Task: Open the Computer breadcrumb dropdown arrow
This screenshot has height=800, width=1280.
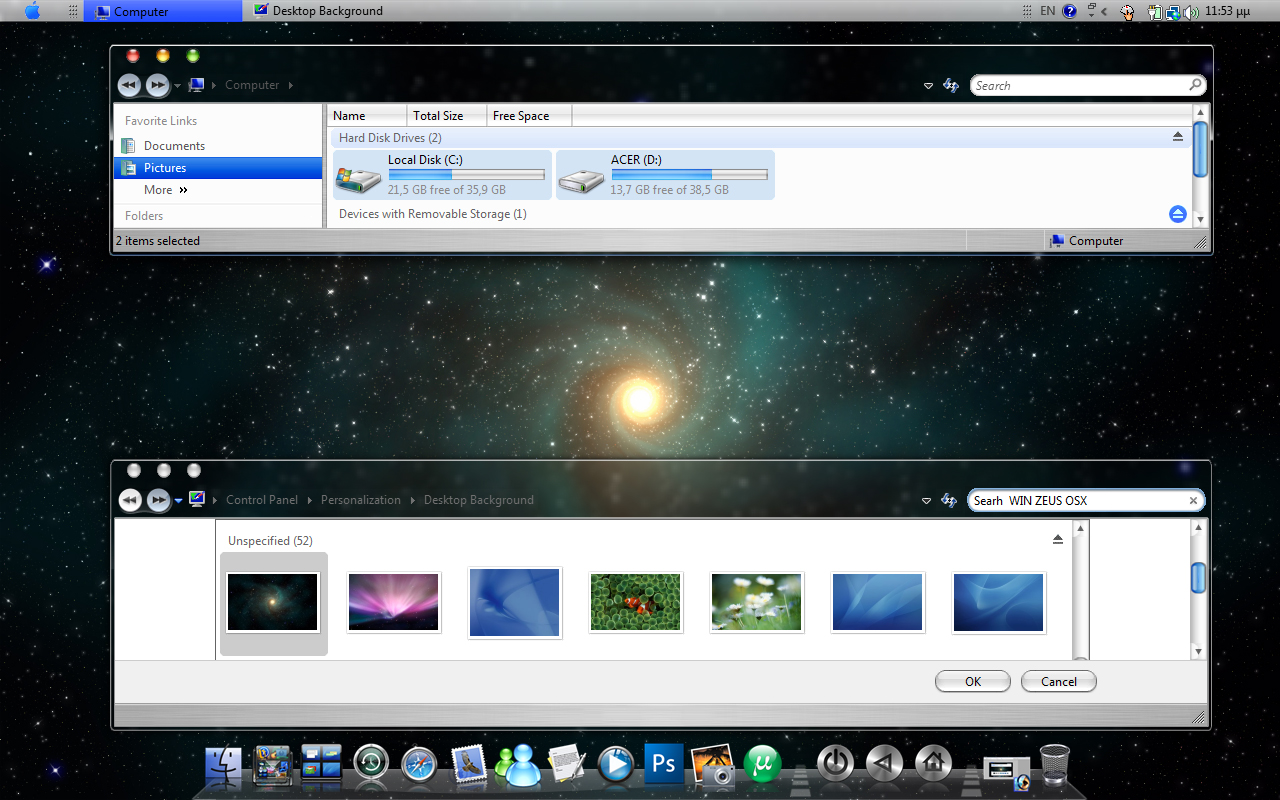Action: (x=290, y=85)
